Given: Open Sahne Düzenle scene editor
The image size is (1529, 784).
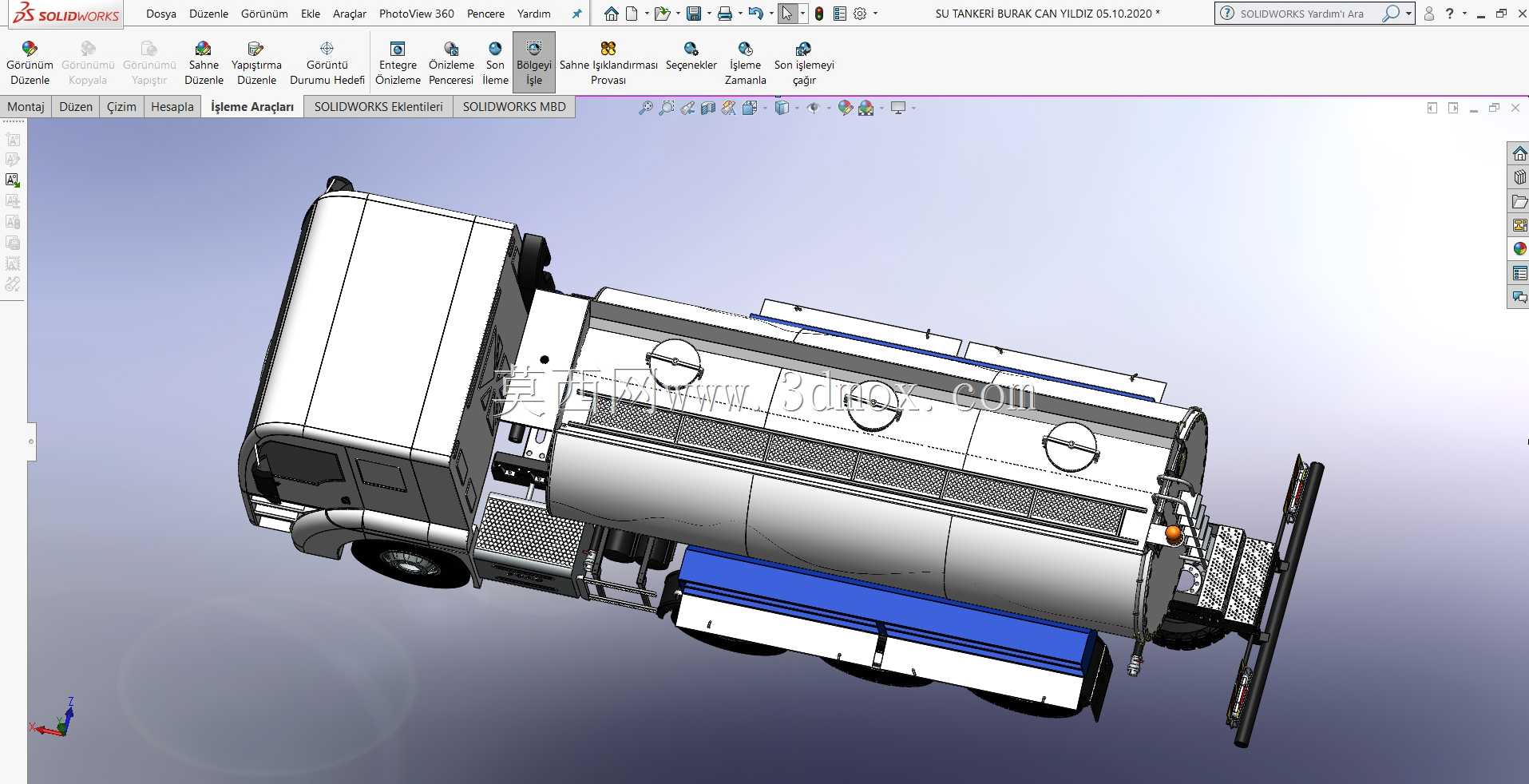Looking at the screenshot, I should coord(204,63).
